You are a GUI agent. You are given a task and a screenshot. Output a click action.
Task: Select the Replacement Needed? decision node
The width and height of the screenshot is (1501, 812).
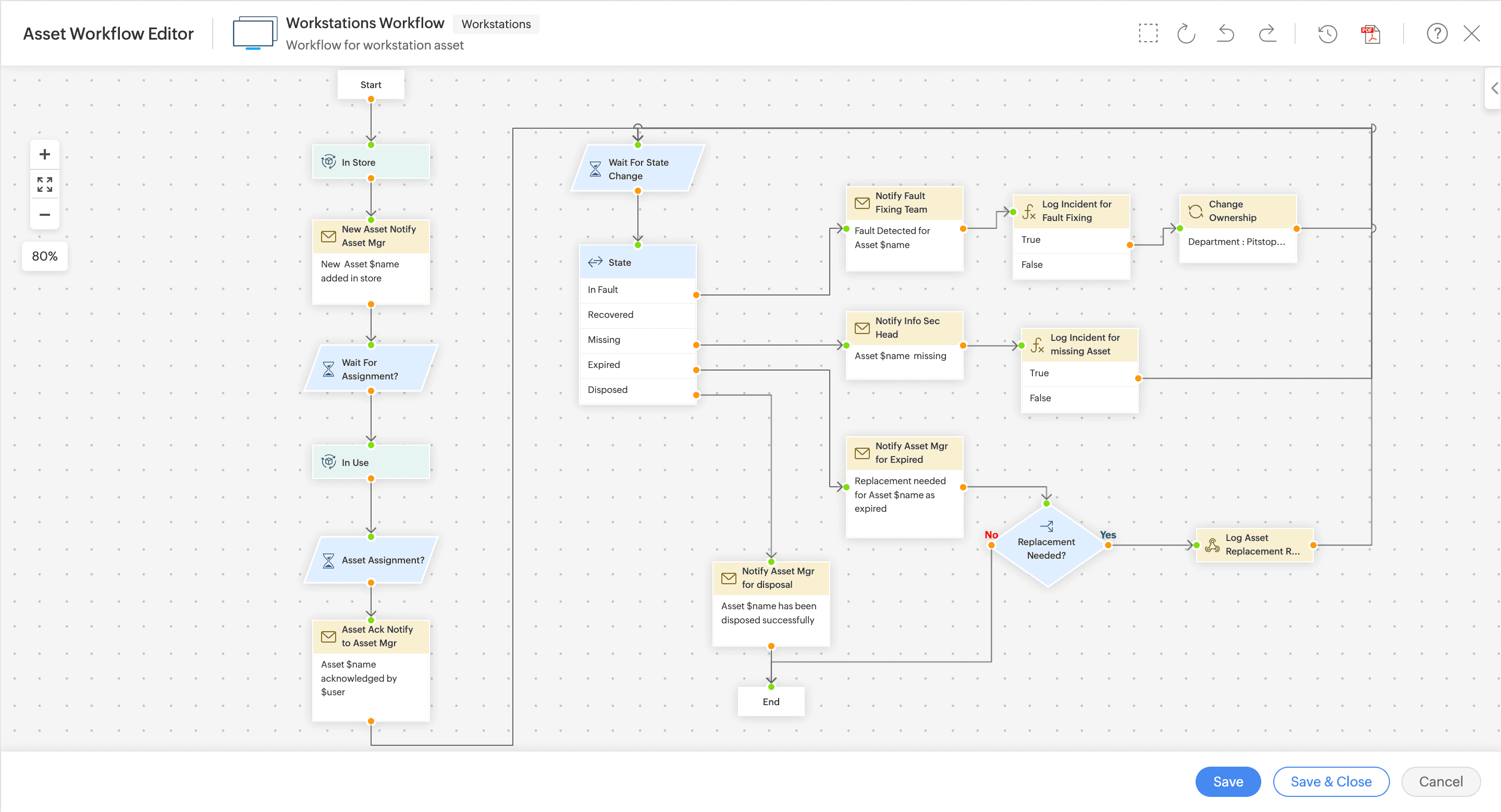1047,546
